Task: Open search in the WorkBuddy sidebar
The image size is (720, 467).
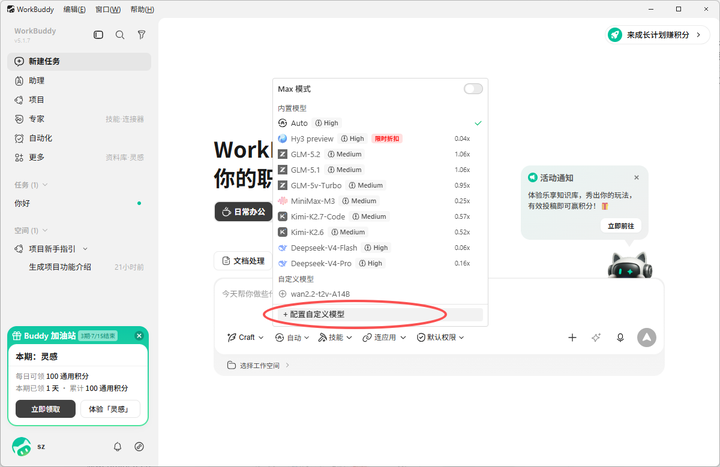Action: (120, 35)
